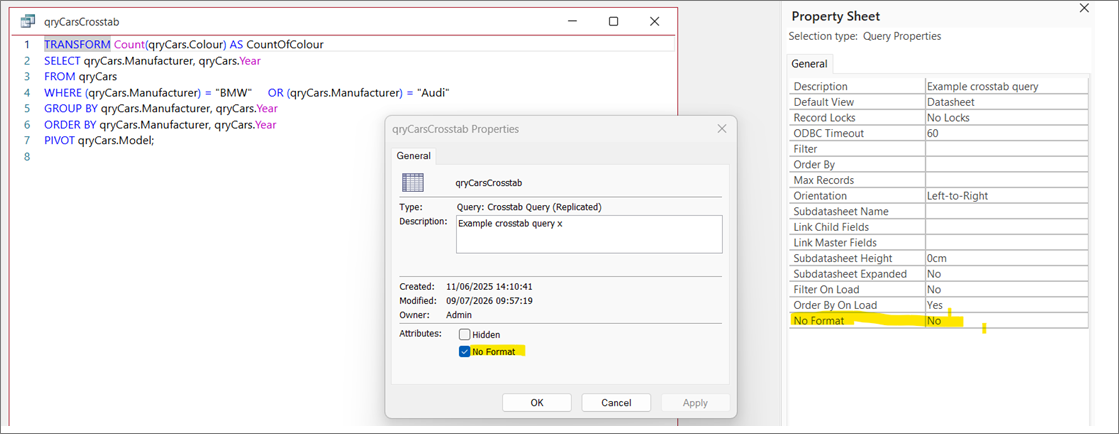This screenshot has height=434, width=1119.
Task: Uncheck the No Format attribute checkbox
Action: point(465,351)
